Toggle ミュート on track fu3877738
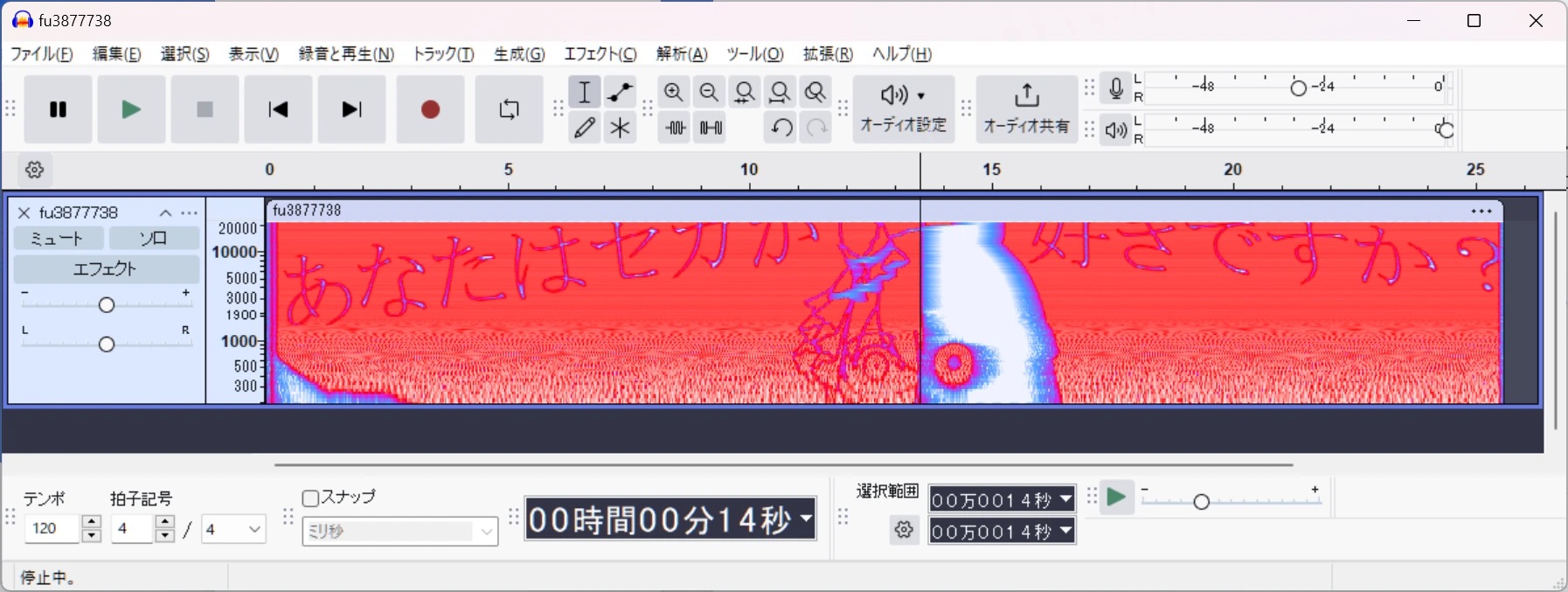Screen dimensions: 1568x592 (x=58, y=239)
